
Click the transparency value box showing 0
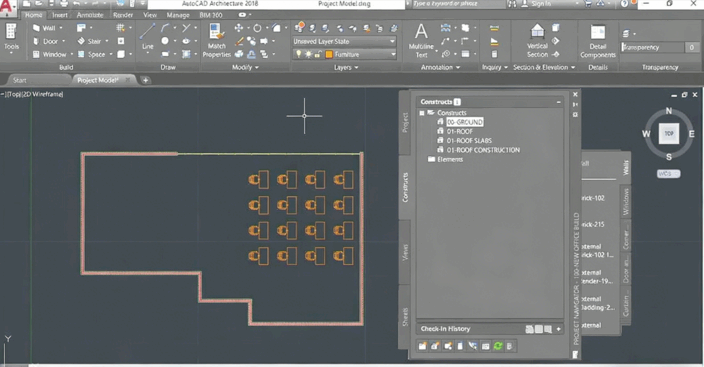[x=692, y=47]
